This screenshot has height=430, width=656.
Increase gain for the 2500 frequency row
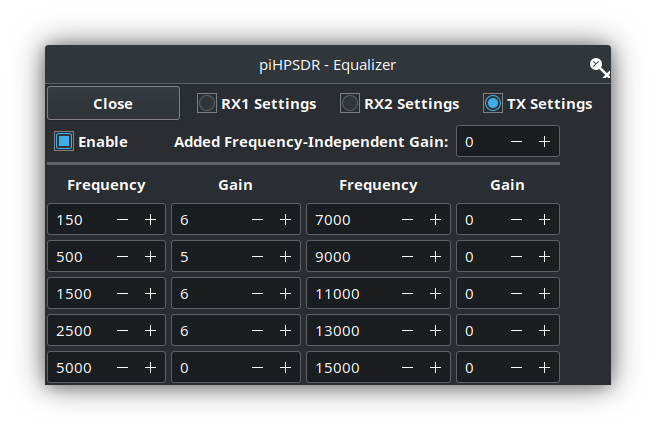[285, 330]
